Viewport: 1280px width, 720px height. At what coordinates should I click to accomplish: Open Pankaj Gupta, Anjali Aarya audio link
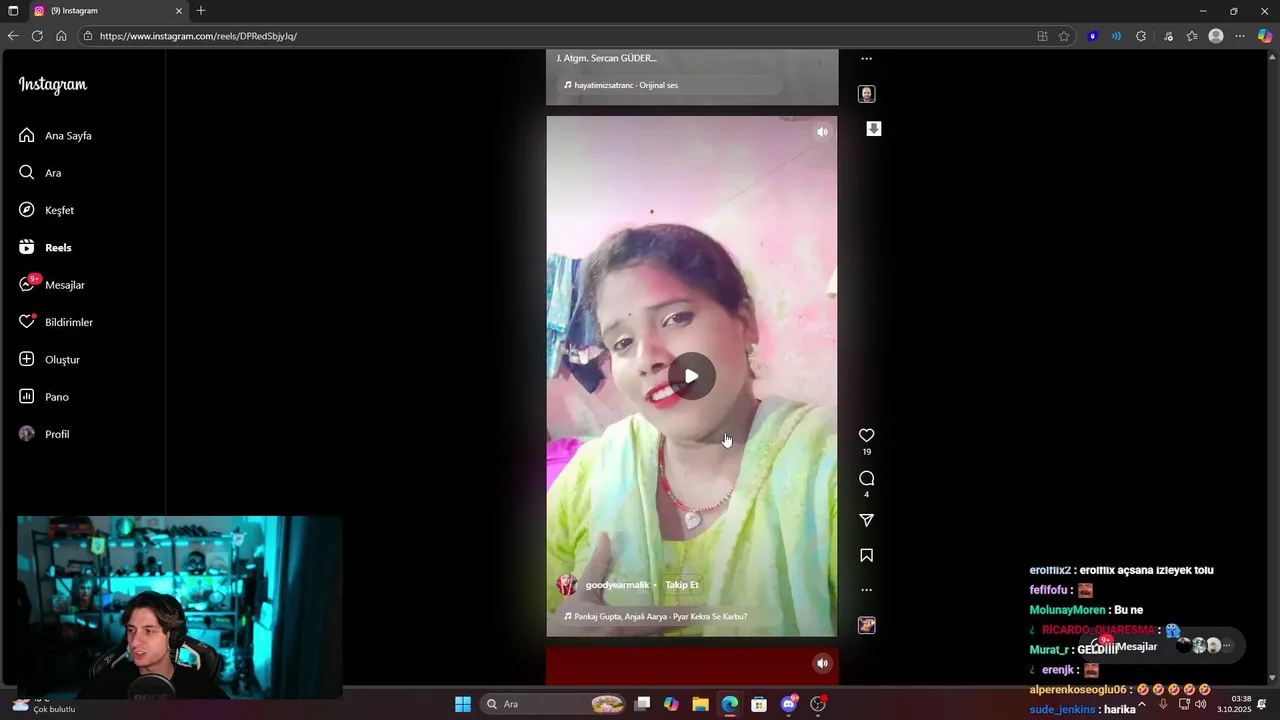pyautogui.click(x=660, y=617)
